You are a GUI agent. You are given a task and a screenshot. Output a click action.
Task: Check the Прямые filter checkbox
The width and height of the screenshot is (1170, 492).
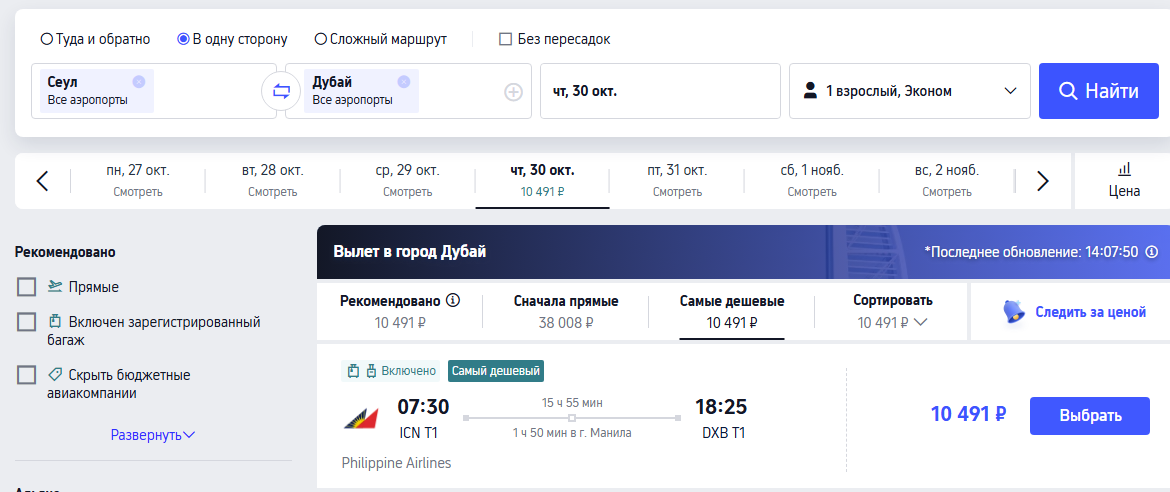[x=27, y=287]
